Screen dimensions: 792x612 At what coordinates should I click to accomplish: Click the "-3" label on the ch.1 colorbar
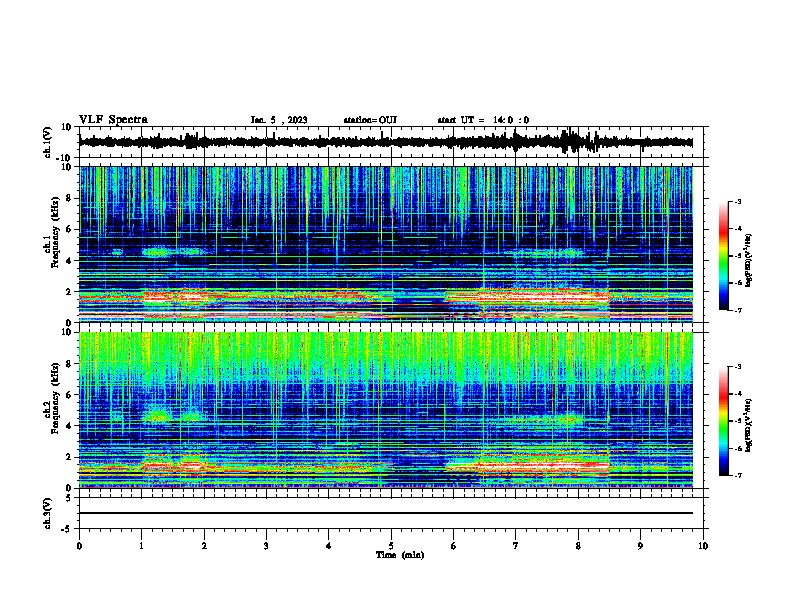[x=738, y=201]
